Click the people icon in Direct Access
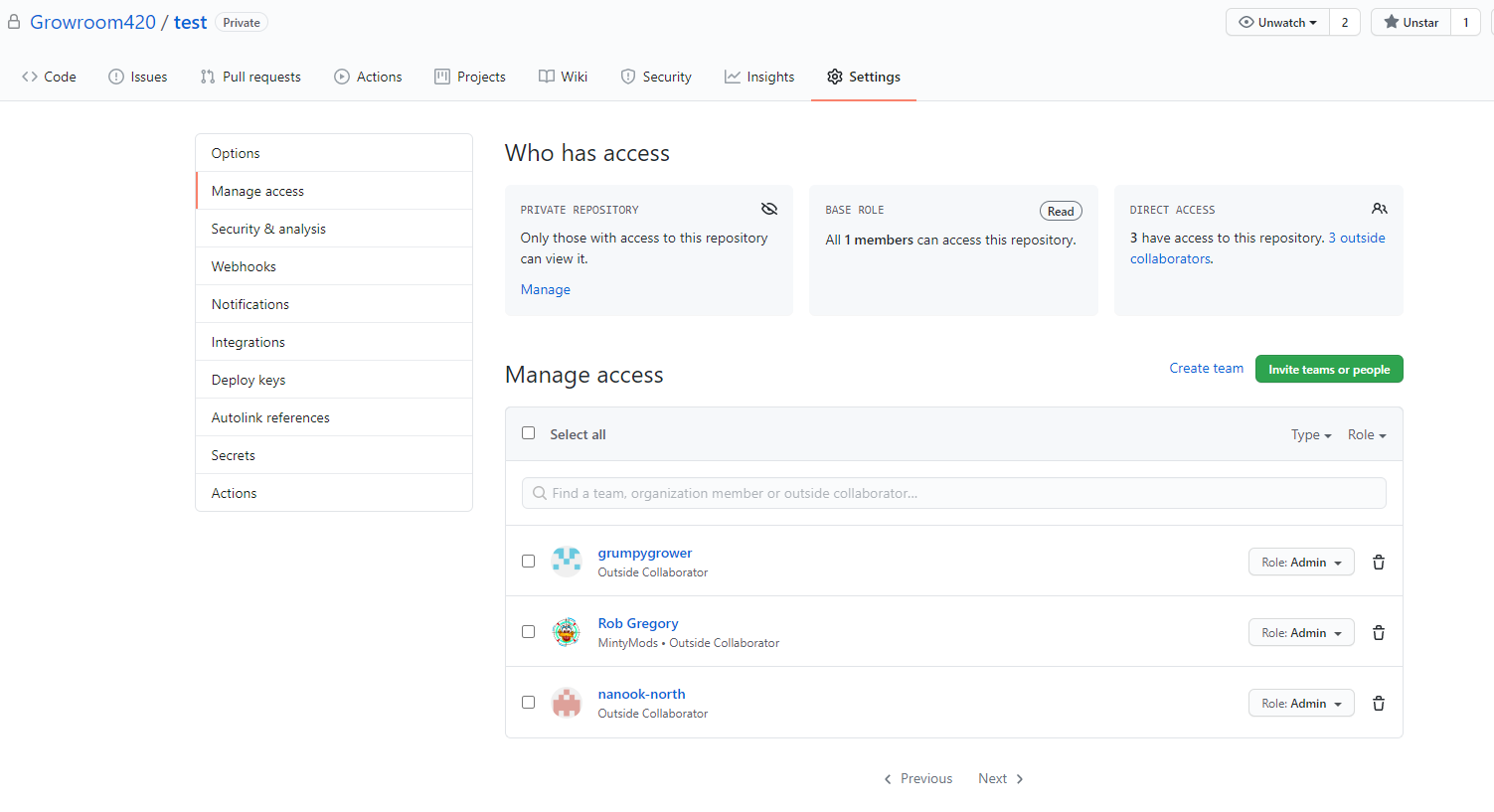The height and width of the screenshot is (812, 1494). point(1379,209)
